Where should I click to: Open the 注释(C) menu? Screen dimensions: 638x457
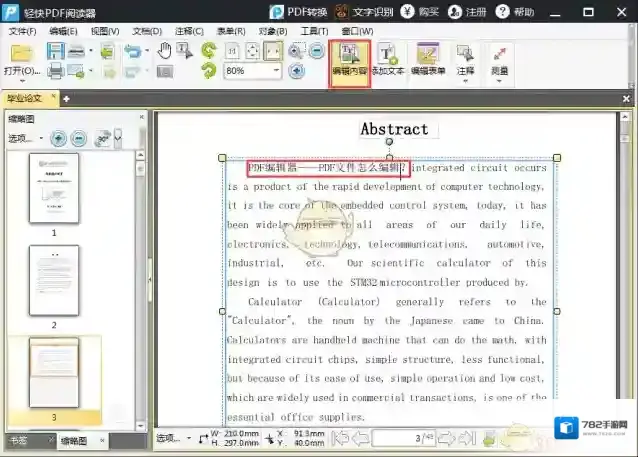tap(189, 31)
